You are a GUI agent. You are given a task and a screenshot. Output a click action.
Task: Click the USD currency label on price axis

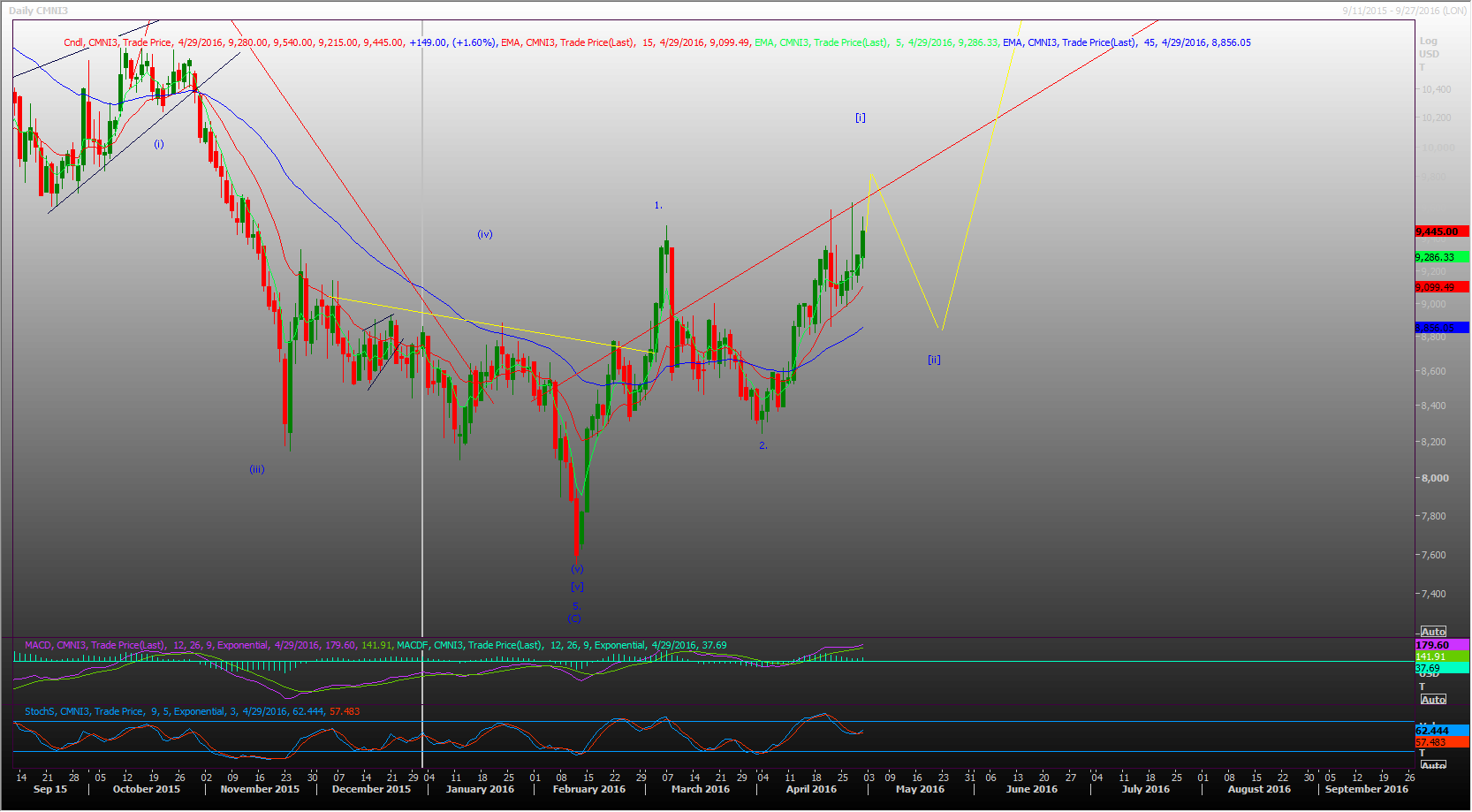tap(1429, 55)
